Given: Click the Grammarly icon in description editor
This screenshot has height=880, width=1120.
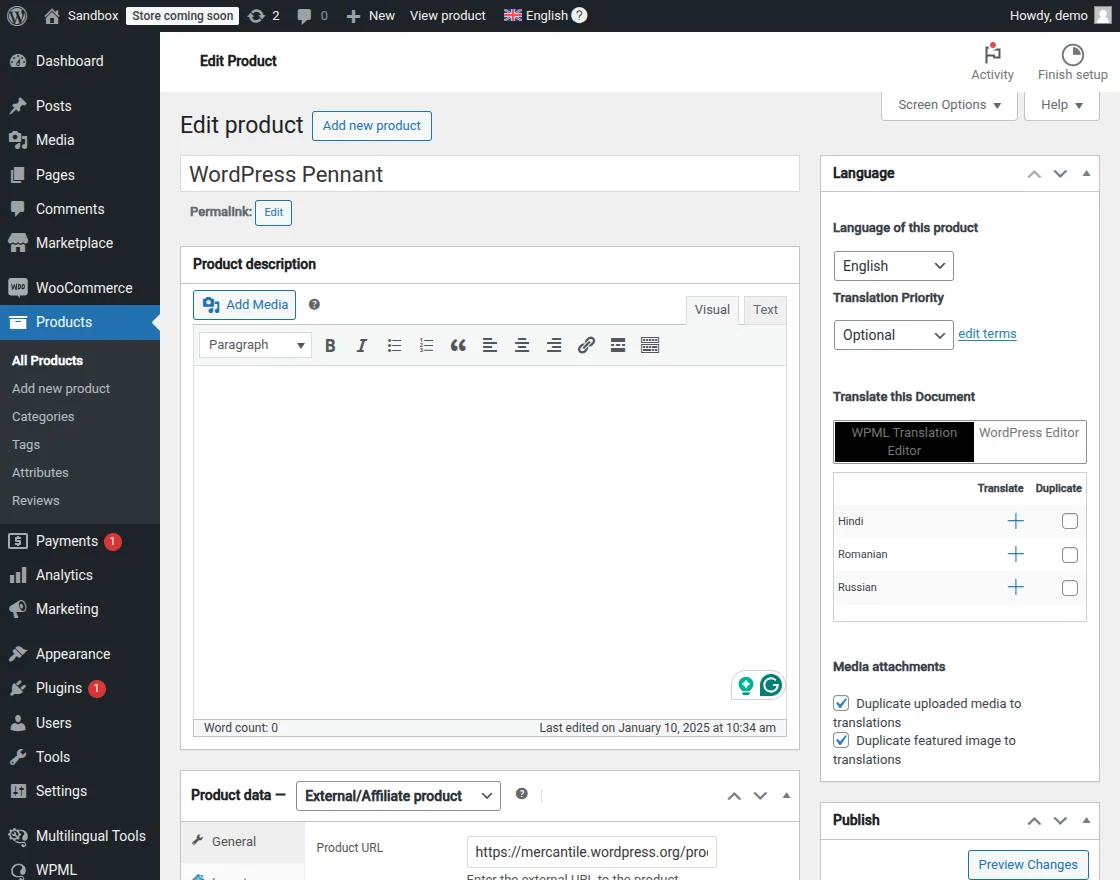Looking at the screenshot, I should (x=771, y=686).
